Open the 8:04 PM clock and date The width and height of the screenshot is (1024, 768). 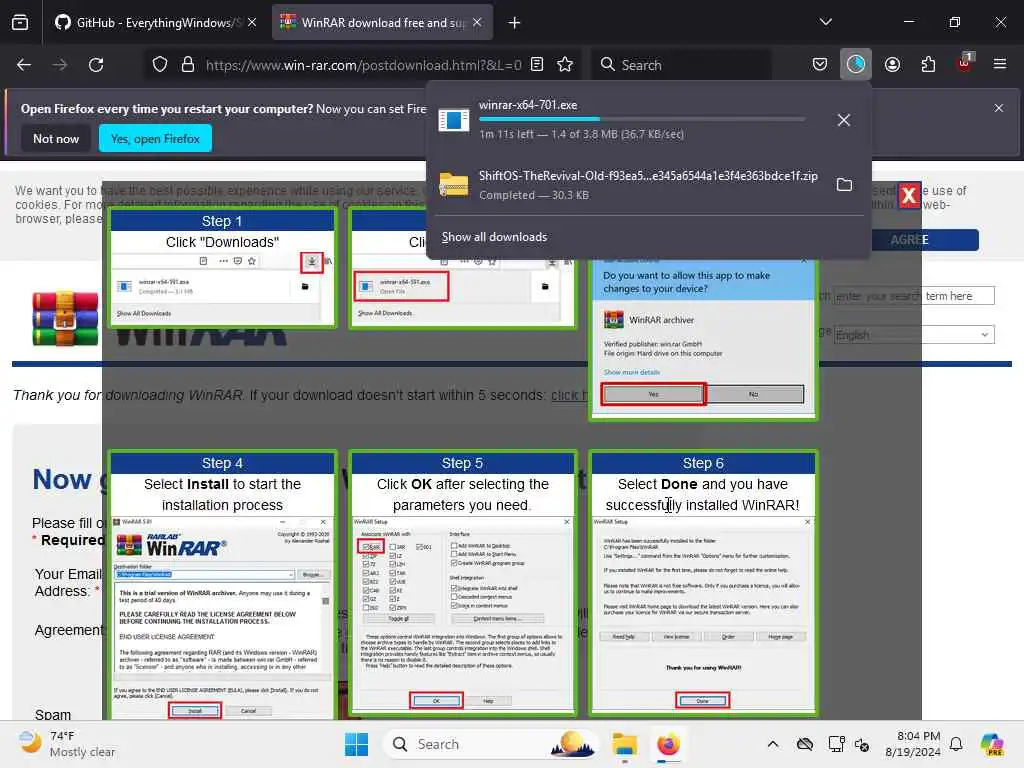(x=913, y=744)
